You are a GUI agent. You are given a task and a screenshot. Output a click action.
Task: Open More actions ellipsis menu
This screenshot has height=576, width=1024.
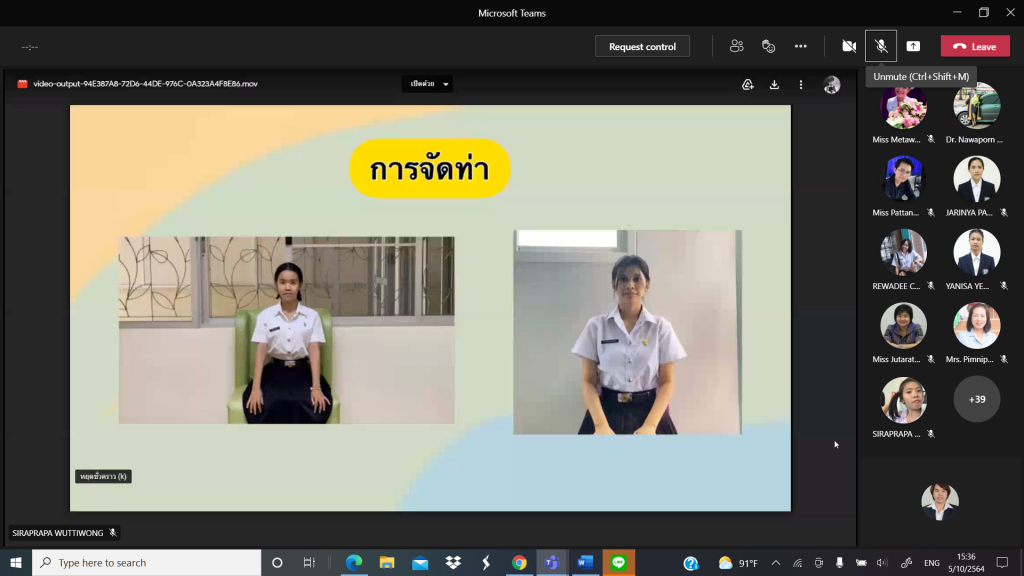click(x=801, y=46)
